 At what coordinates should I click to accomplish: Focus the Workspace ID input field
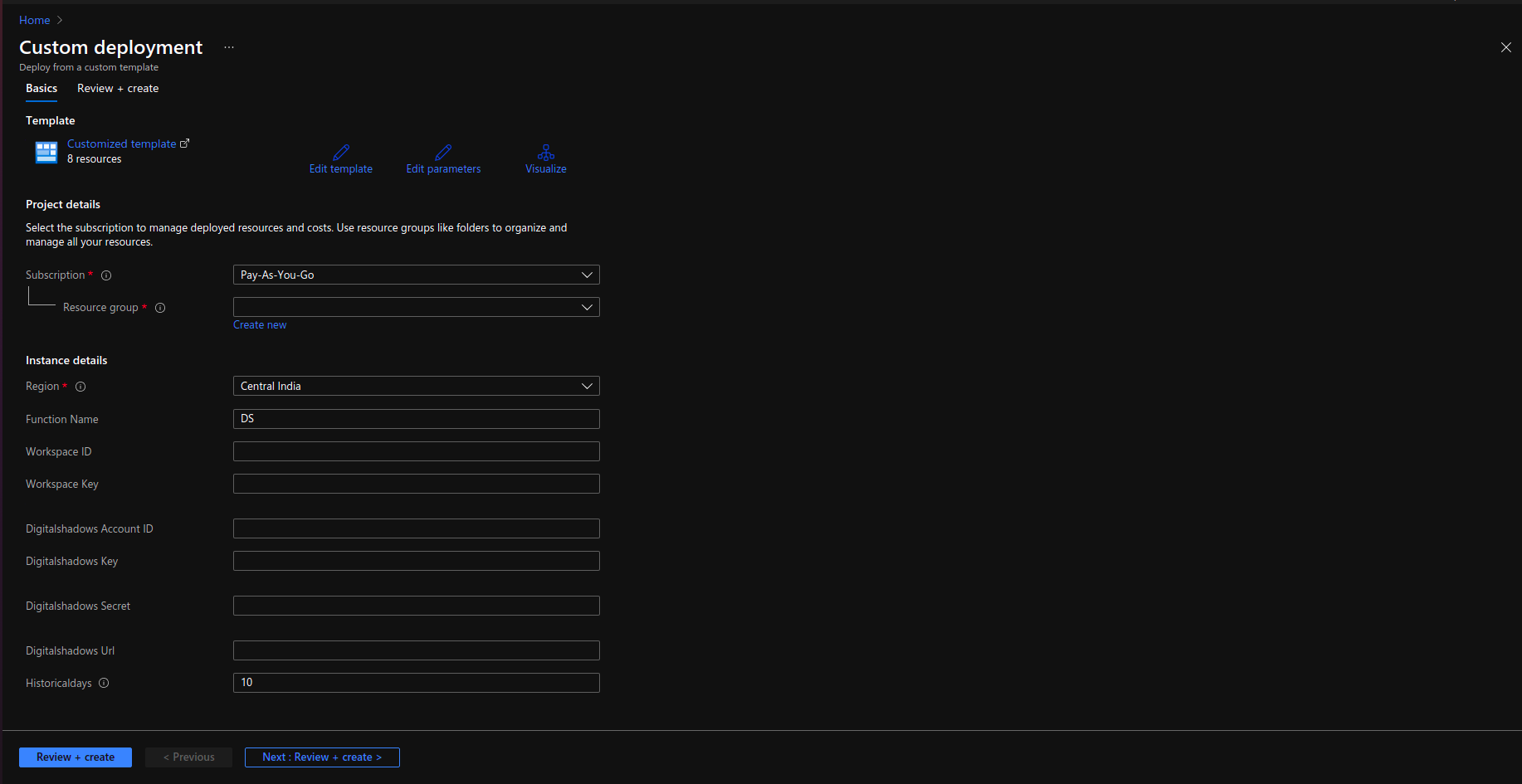417,451
